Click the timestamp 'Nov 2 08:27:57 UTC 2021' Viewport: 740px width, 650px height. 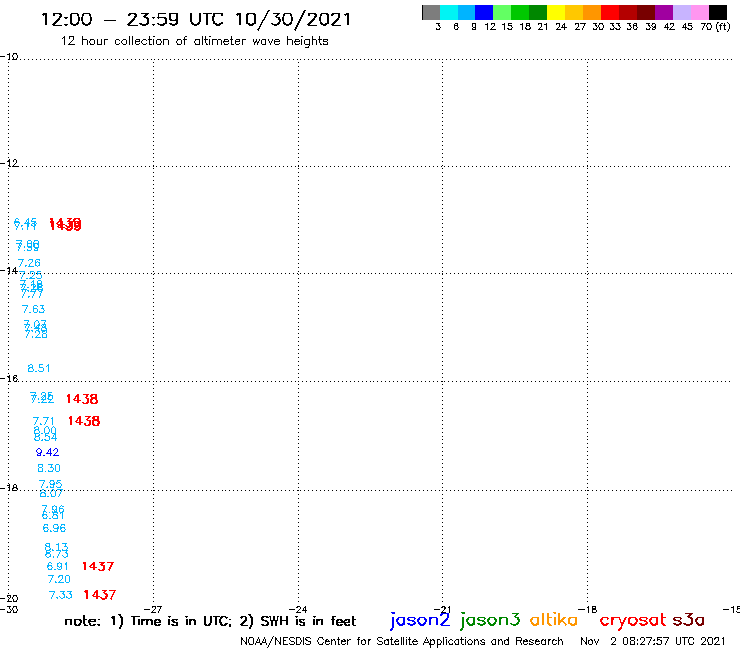pyautogui.click(x=653, y=641)
